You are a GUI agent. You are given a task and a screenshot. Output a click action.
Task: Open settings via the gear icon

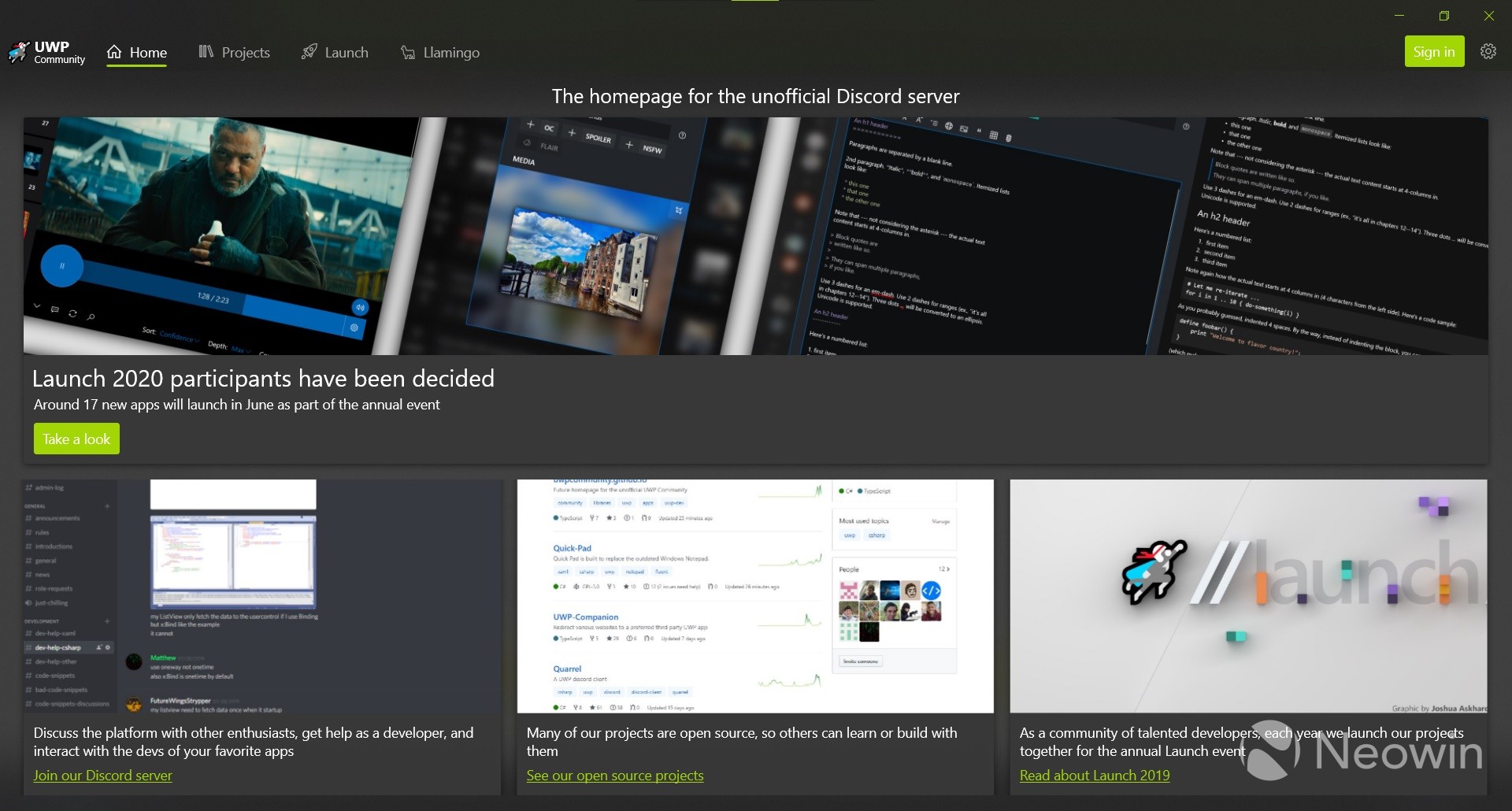pyautogui.click(x=1488, y=51)
